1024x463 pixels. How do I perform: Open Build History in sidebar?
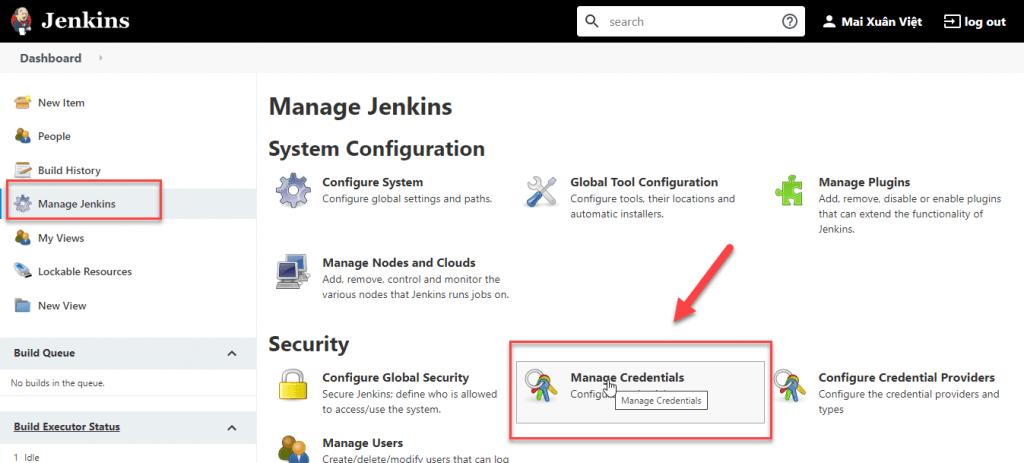point(69,170)
